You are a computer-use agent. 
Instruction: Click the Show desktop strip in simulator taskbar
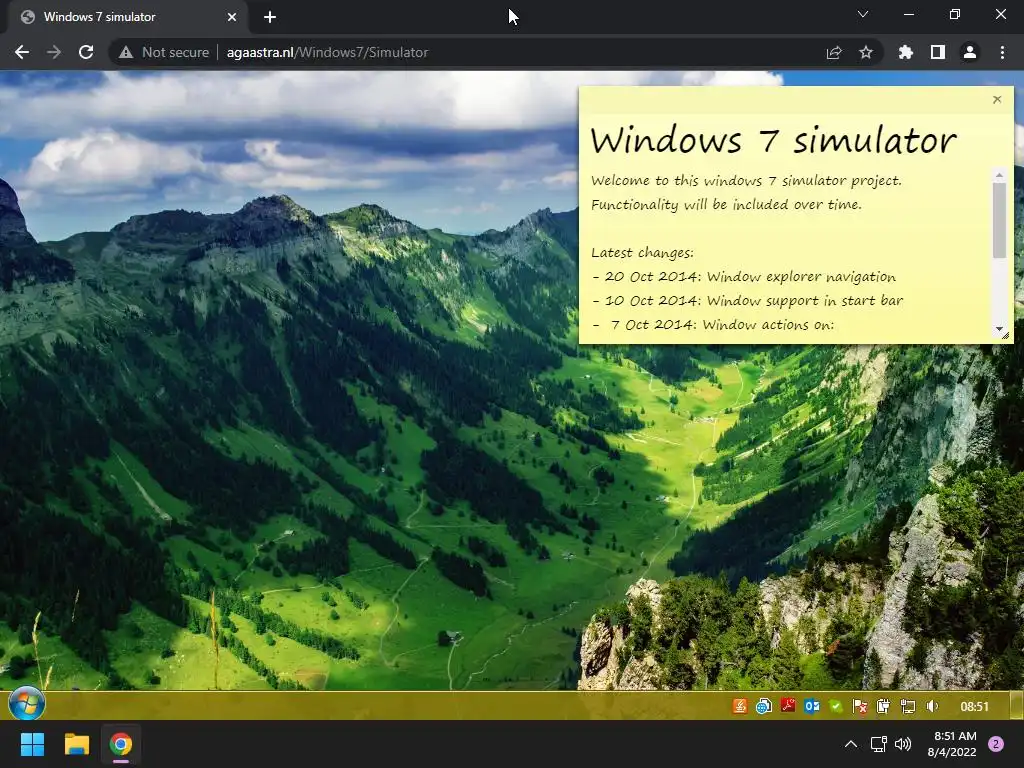point(1017,705)
